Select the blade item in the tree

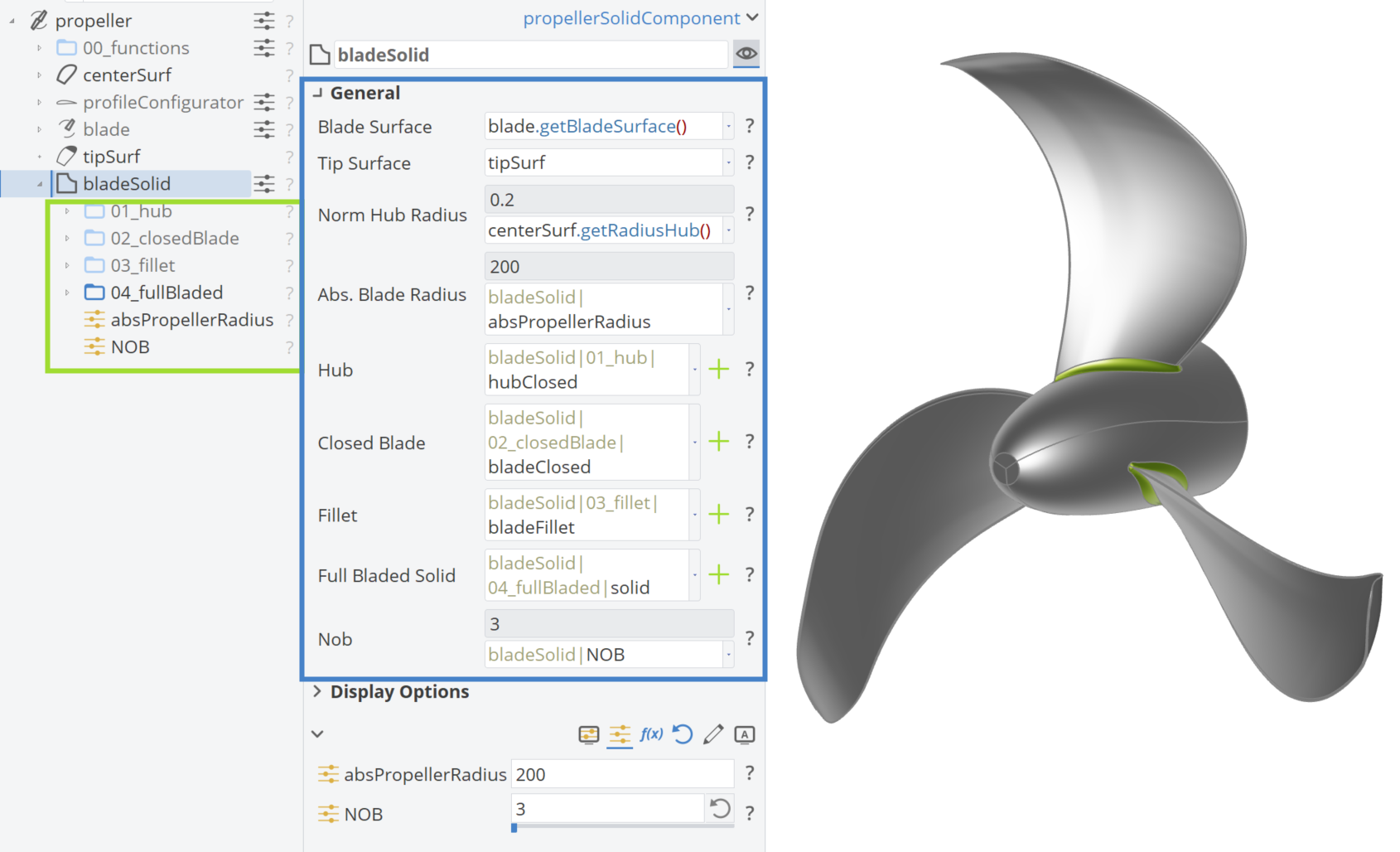coord(106,129)
